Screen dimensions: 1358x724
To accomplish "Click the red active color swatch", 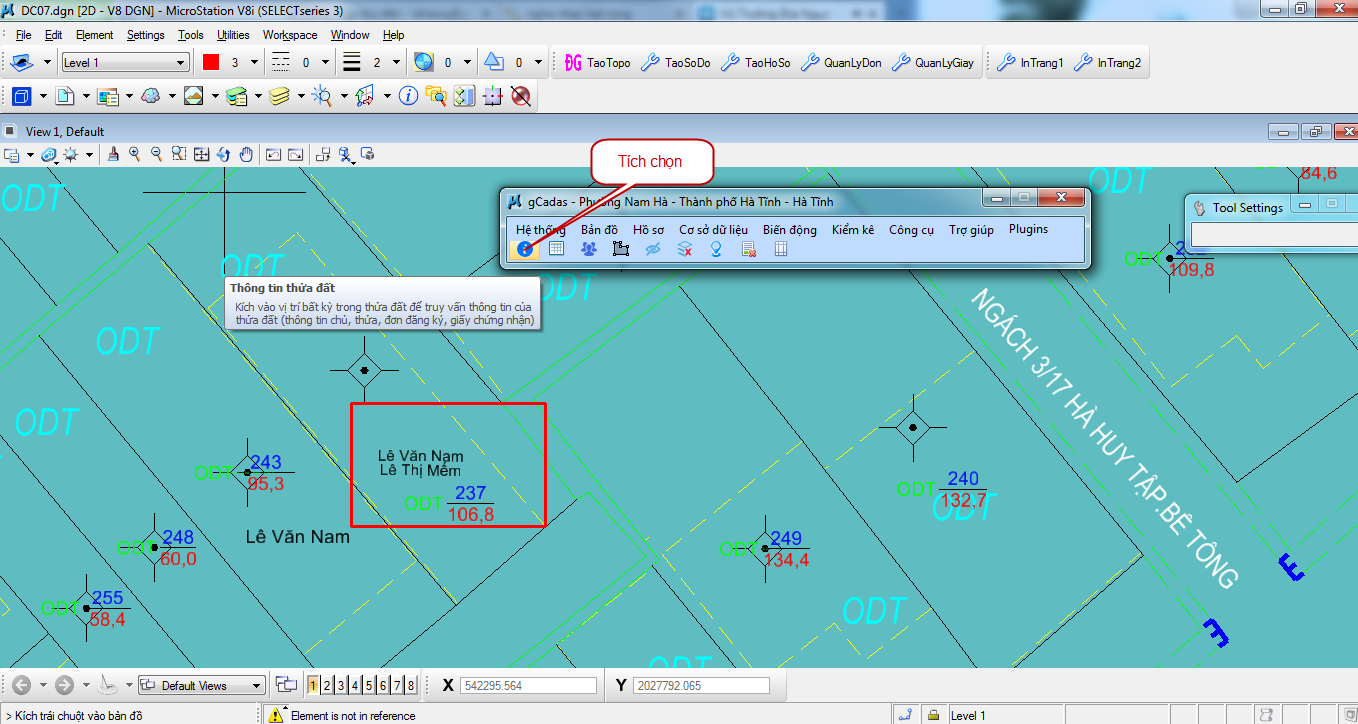I will pyautogui.click(x=211, y=63).
